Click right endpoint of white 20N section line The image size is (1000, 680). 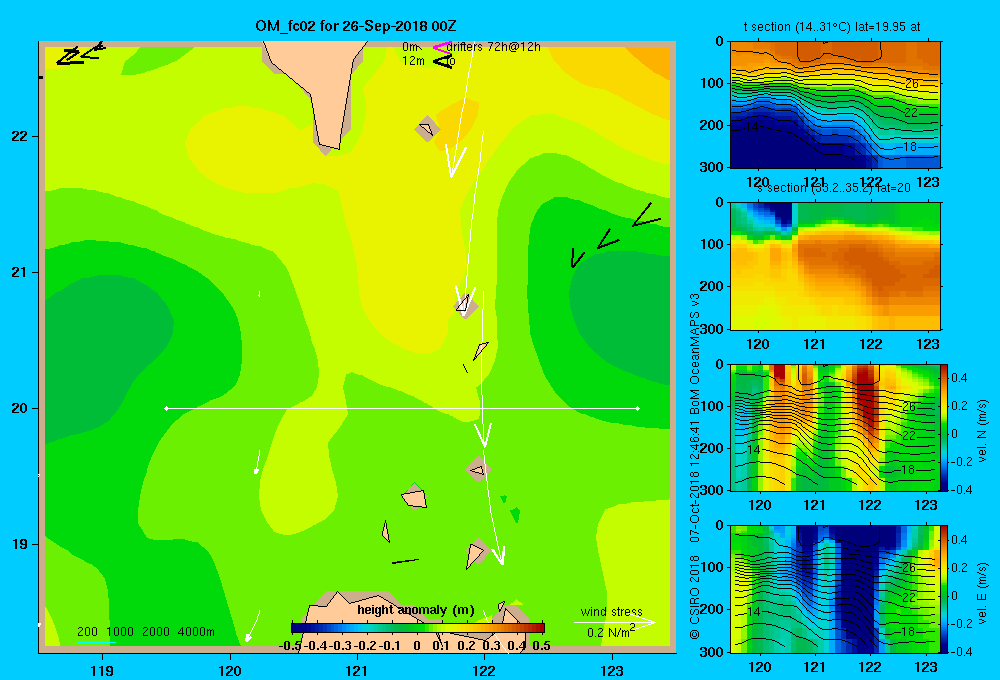pos(637,408)
